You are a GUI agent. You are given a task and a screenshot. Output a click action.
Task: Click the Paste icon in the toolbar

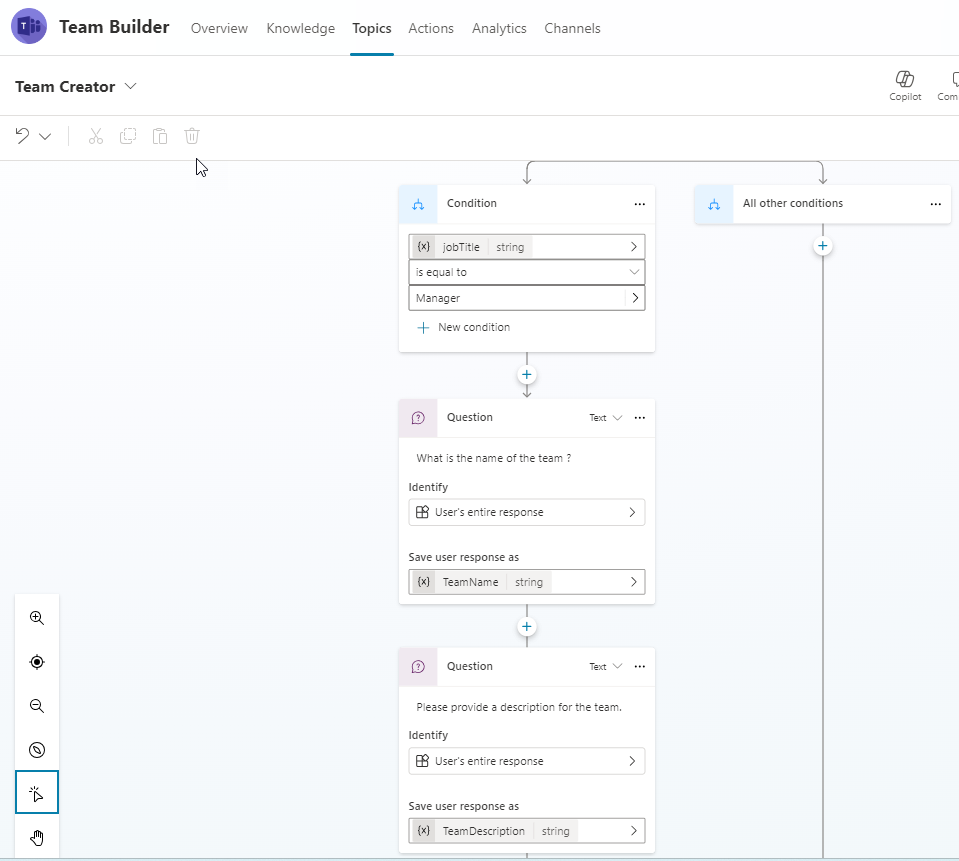click(159, 136)
